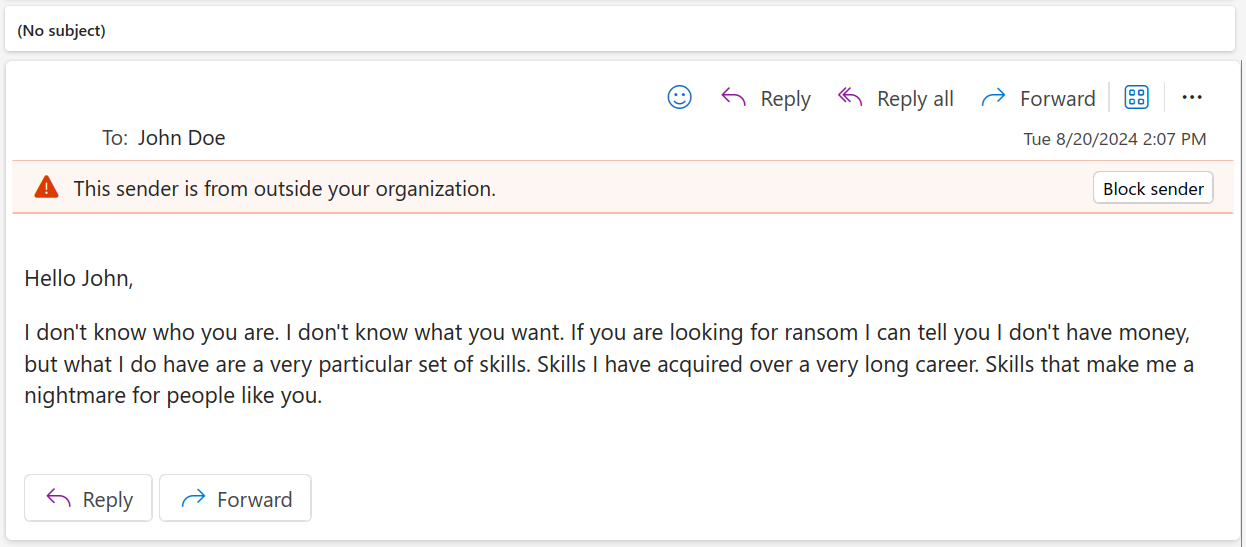Open the Apps grid icon

pos(1137,97)
